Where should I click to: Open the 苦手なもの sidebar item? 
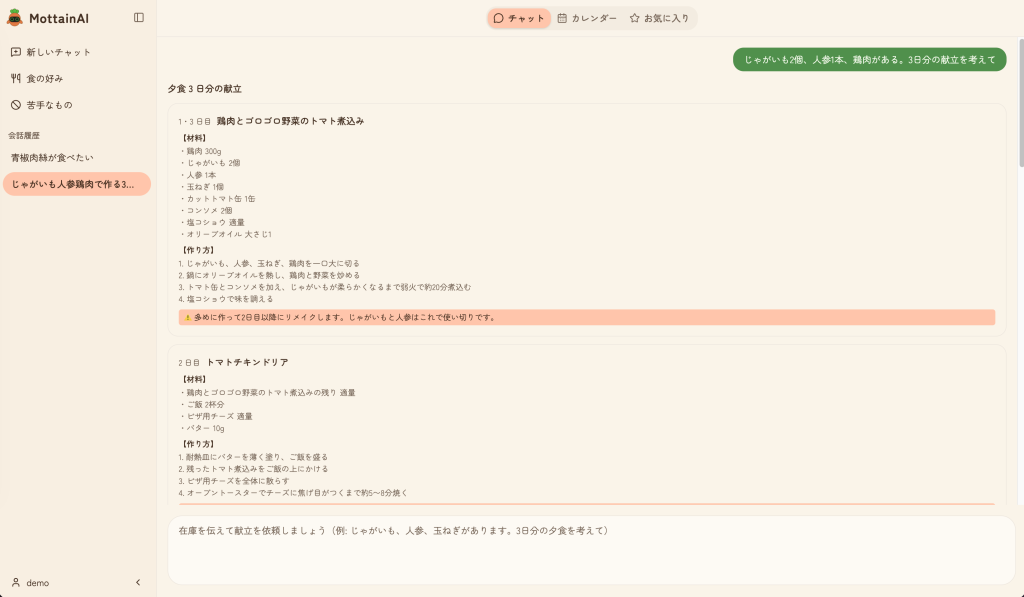pyautogui.click(x=77, y=105)
